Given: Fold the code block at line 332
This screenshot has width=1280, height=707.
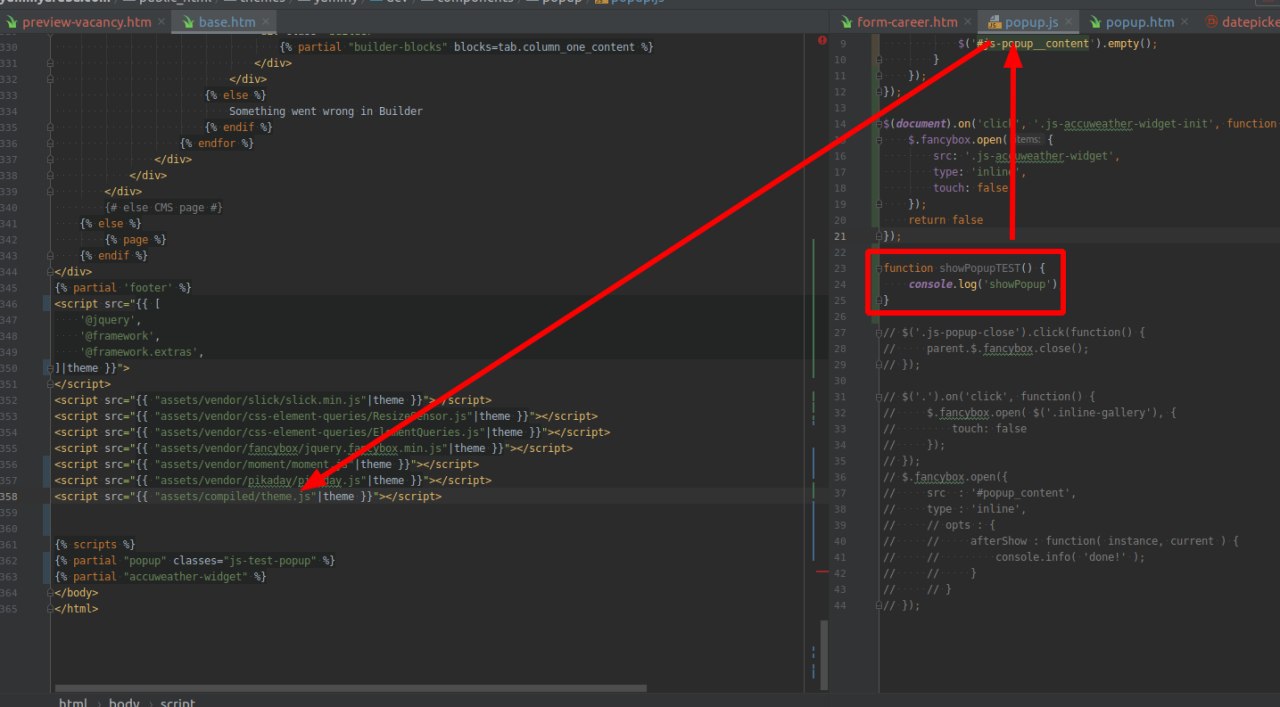Looking at the screenshot, I should click(x=50, y=79).
